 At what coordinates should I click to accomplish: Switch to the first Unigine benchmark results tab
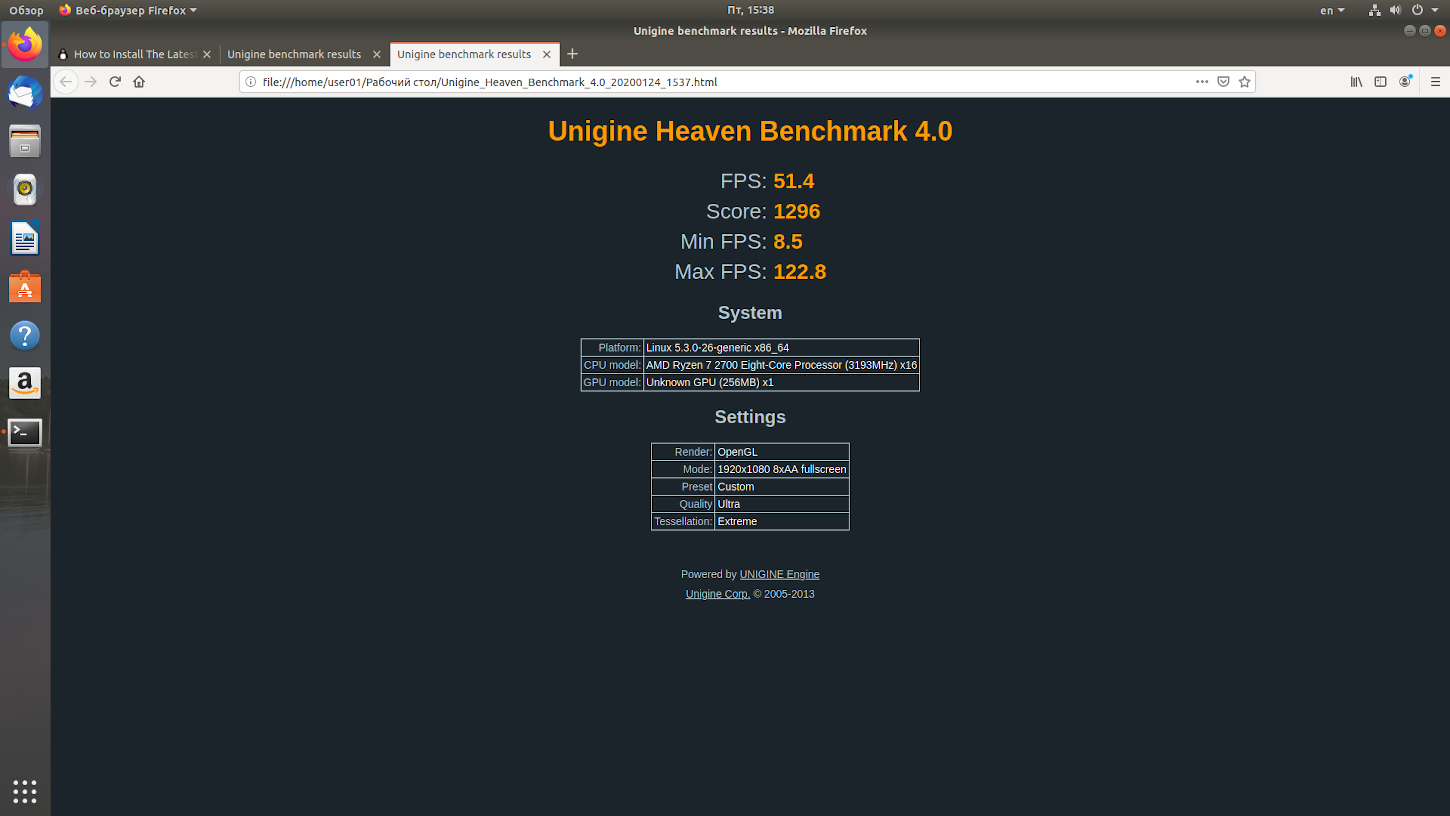coord(294,54)
